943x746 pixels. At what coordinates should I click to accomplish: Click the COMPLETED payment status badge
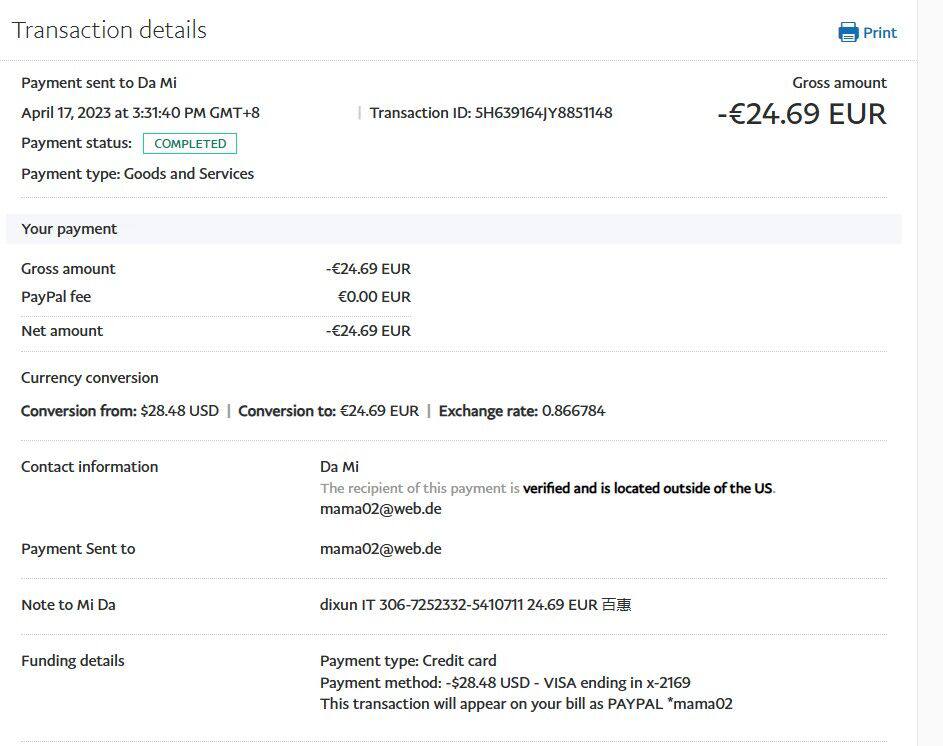point(190,143)
